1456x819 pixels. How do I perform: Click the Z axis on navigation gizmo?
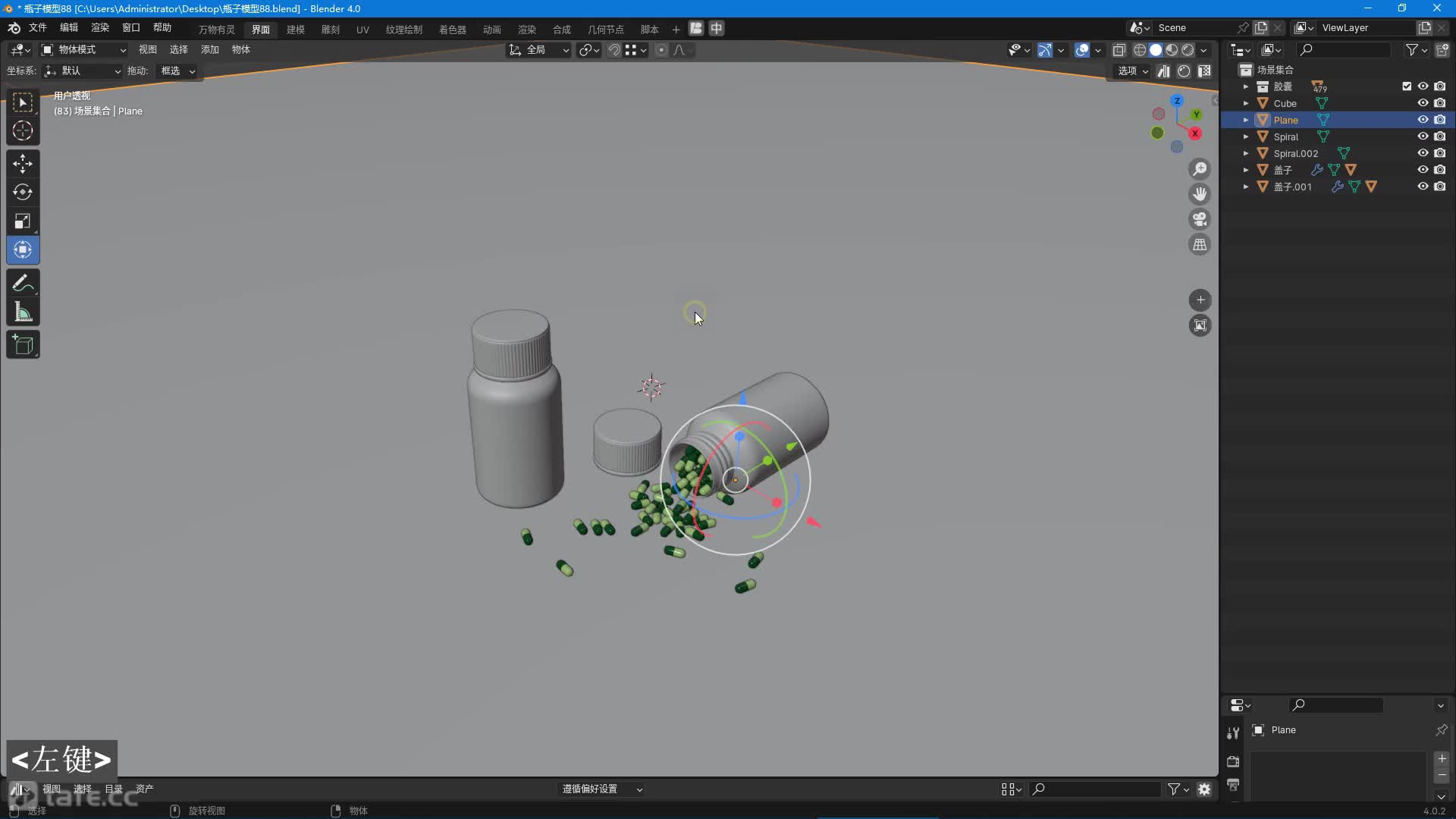[1177, 101]
